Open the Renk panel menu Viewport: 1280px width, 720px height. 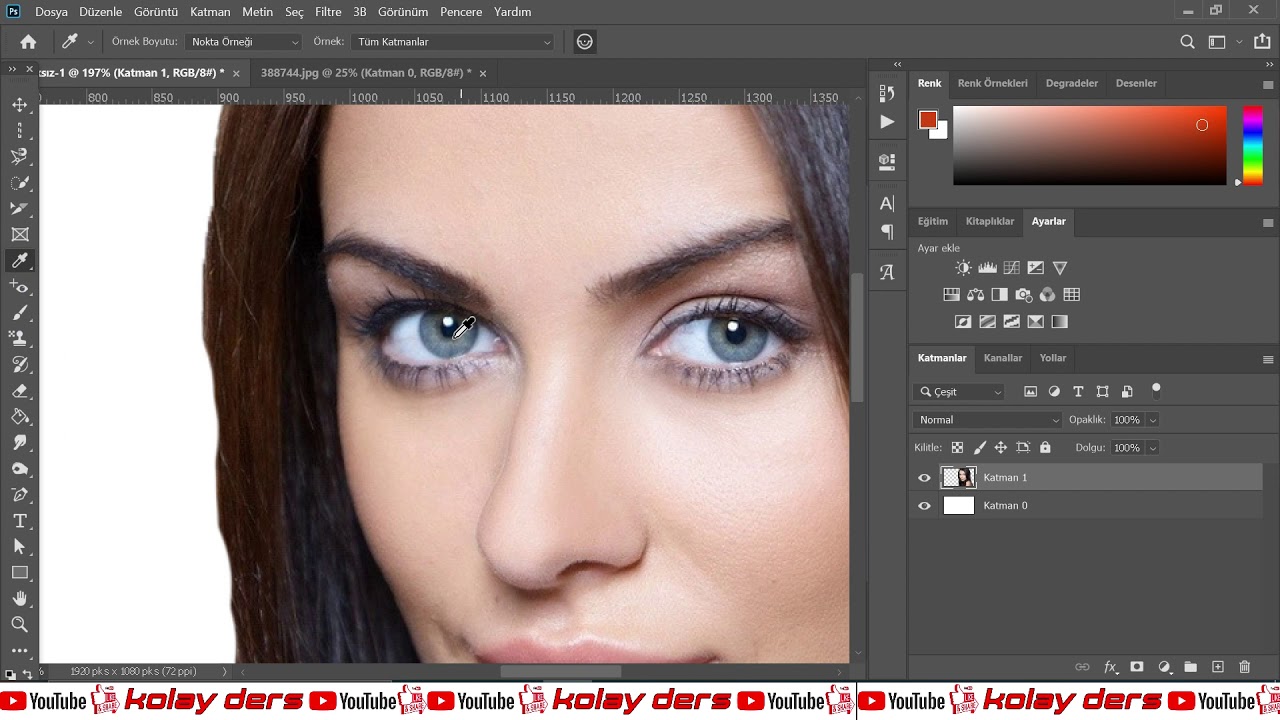[x=1268, y=84]
